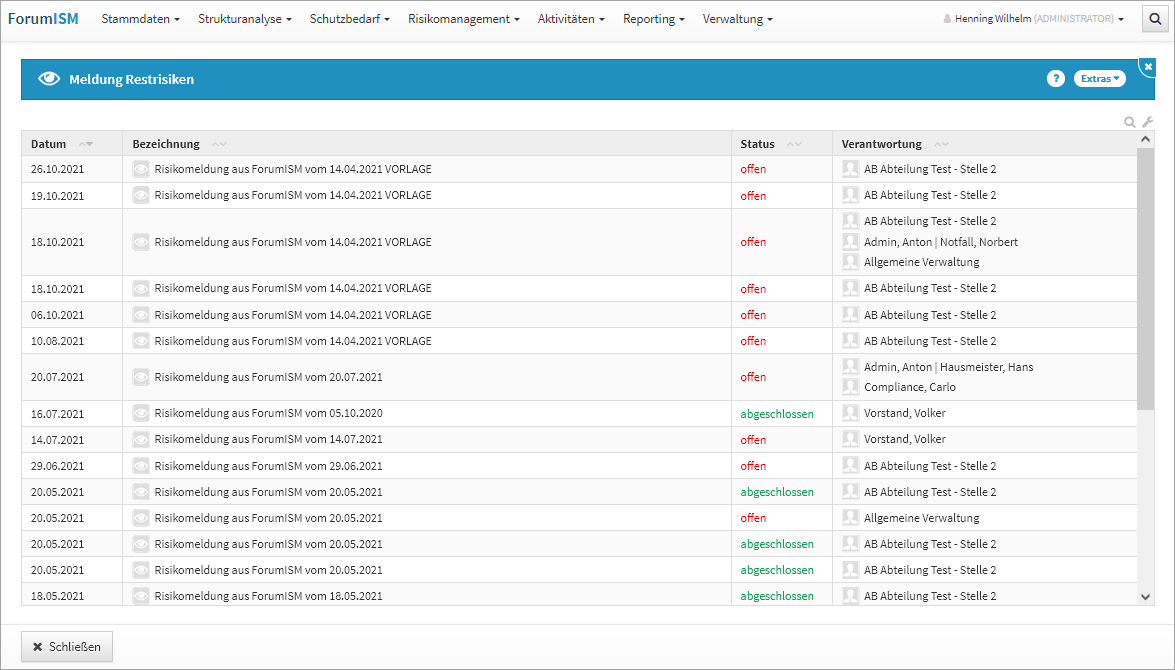Go to ForumISM home logo link
1175x670 pixels.
point(43,19)
